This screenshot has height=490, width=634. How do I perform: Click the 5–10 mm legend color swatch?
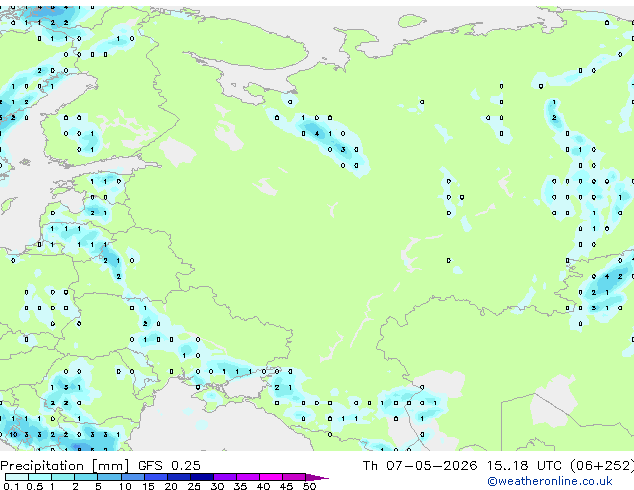(x=109, y=477)
